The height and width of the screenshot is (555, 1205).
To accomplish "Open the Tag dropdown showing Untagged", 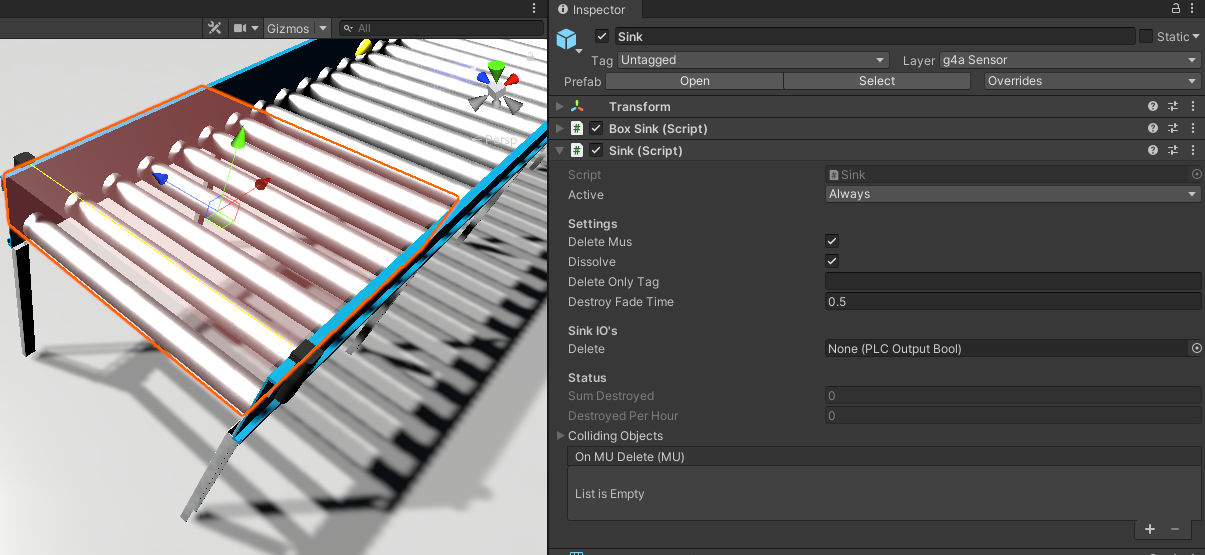I will [753, 60].
